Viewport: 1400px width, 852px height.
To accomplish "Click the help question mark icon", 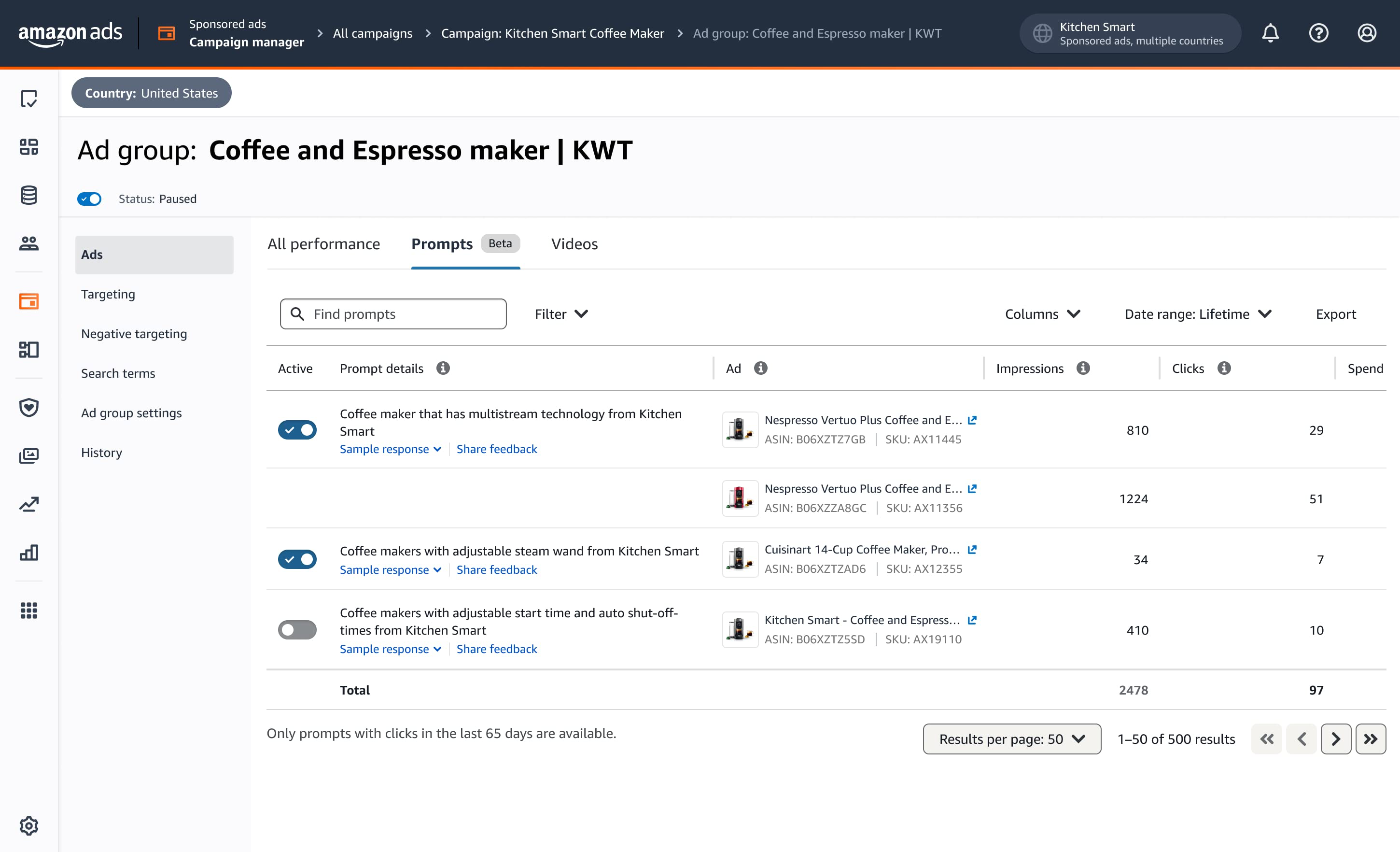I will [x=1318, y=33].
